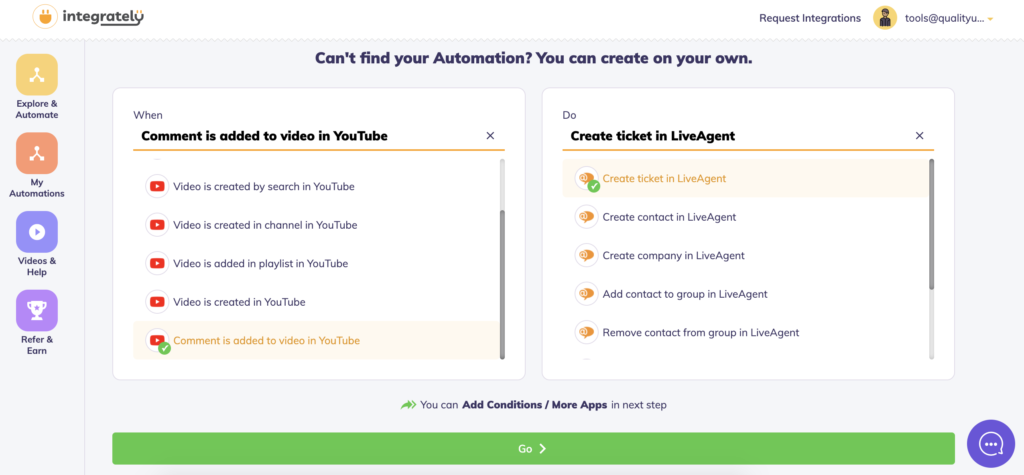Click the user profile avatar
This screenshot has height=475, width=1024.
pos(885,18)
